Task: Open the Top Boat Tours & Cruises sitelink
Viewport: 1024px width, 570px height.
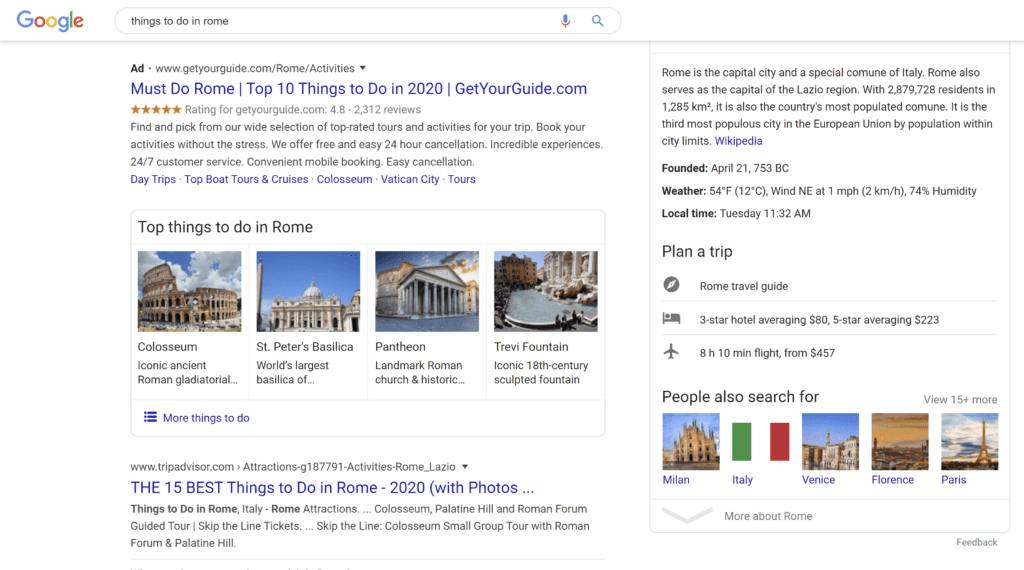Action: click(246, 180)
